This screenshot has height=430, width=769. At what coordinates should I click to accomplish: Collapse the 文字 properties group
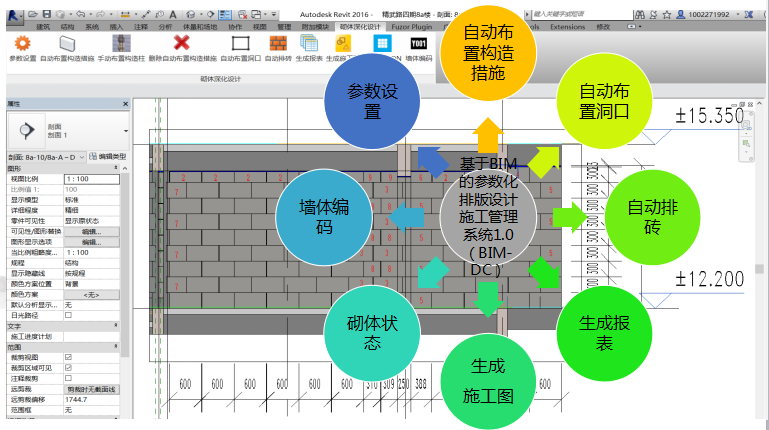click(x=116, y=326)
